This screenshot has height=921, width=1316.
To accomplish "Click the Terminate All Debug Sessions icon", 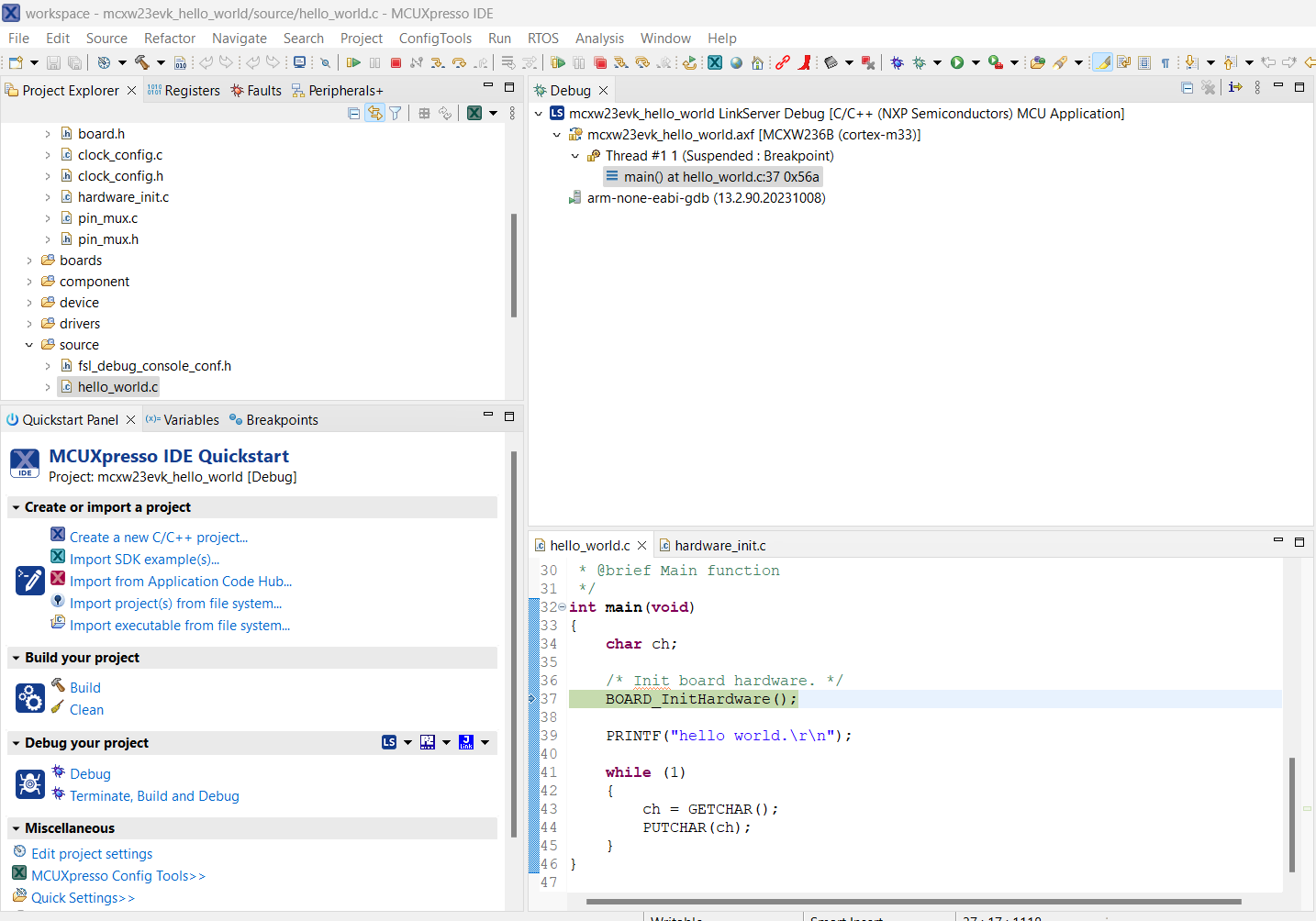I will (x=600, y=62).
